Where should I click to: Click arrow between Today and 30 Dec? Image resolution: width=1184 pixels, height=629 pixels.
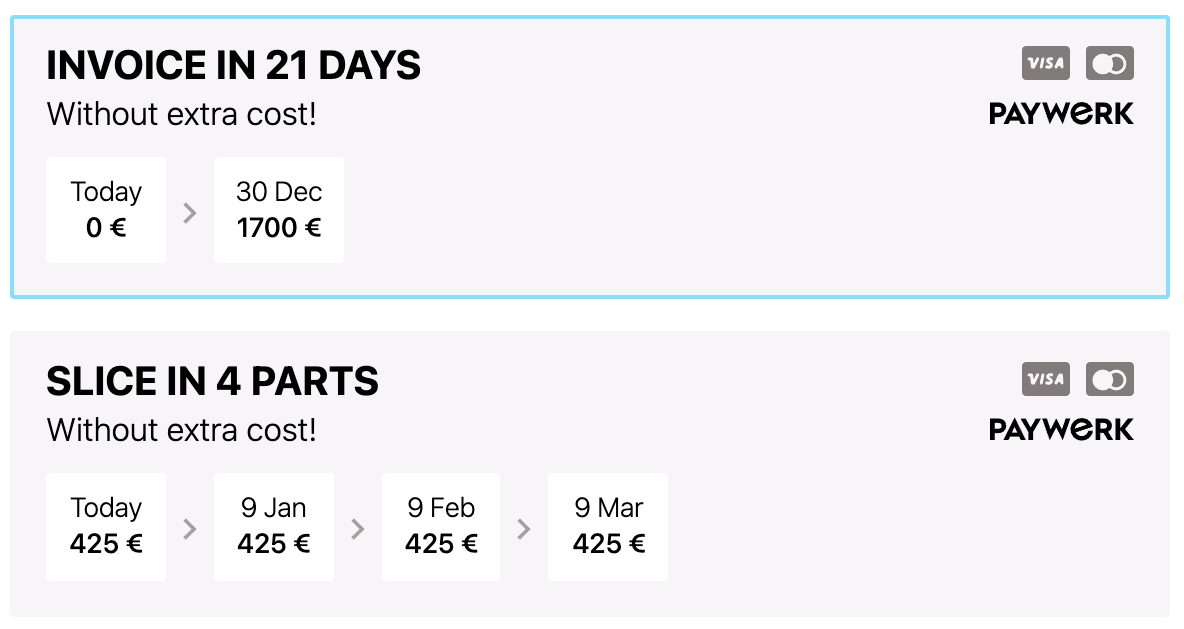point(190,213)
